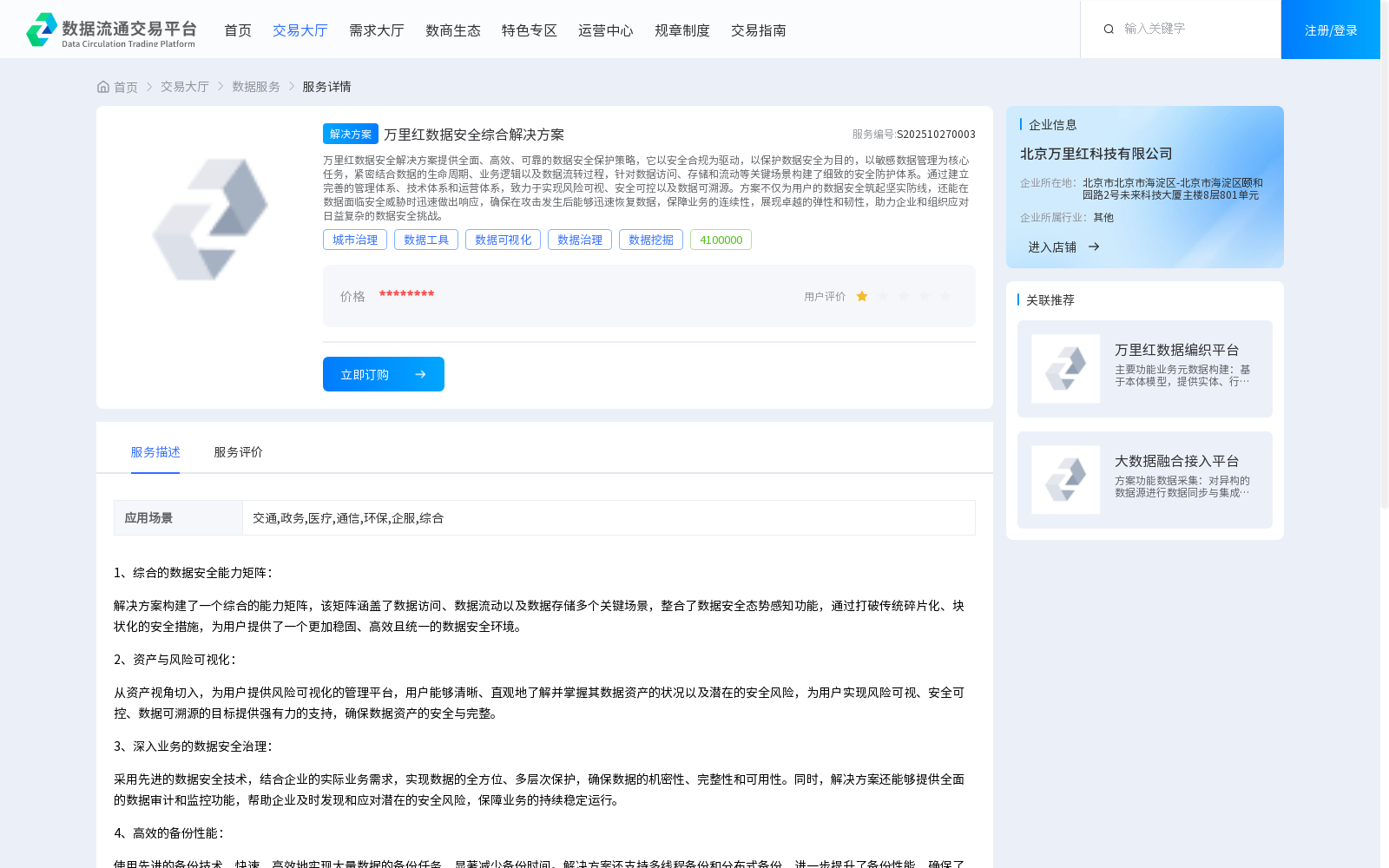This screenshot has width=1389, height=868.
Task: Click the company address text
Action: coord(1173,189)
